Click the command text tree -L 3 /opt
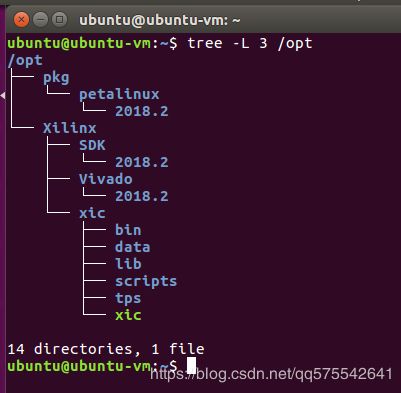The image size is (401, 393). 250,44
